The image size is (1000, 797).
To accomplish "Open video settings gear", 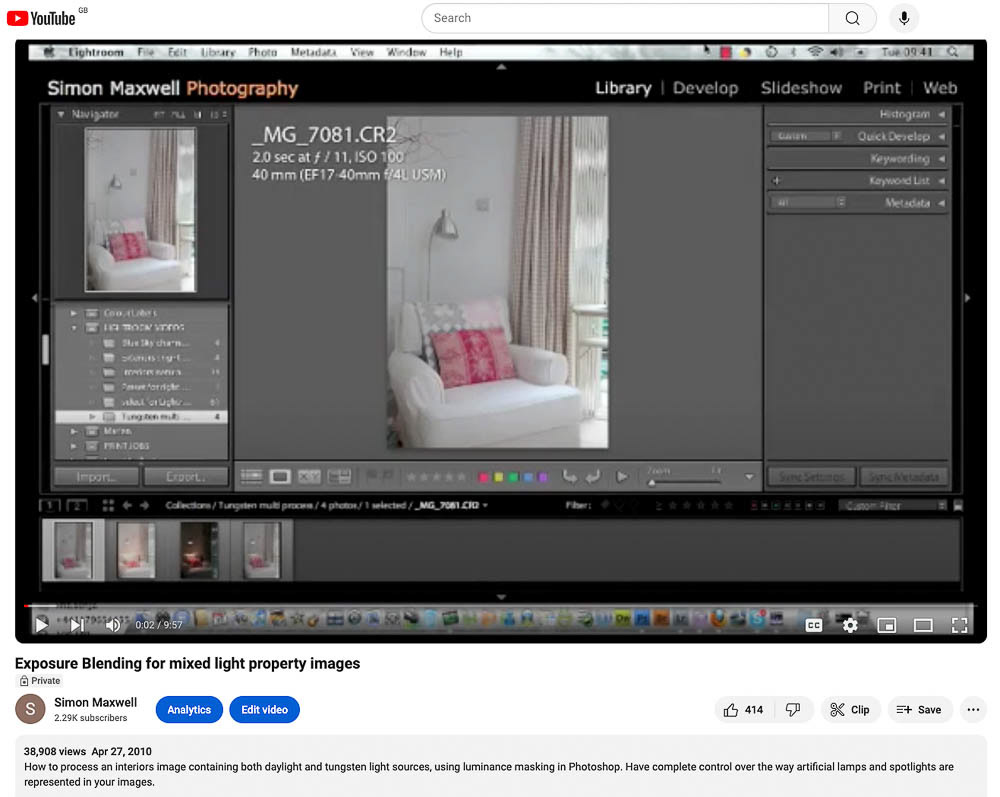I will click(x=850, y=625).
